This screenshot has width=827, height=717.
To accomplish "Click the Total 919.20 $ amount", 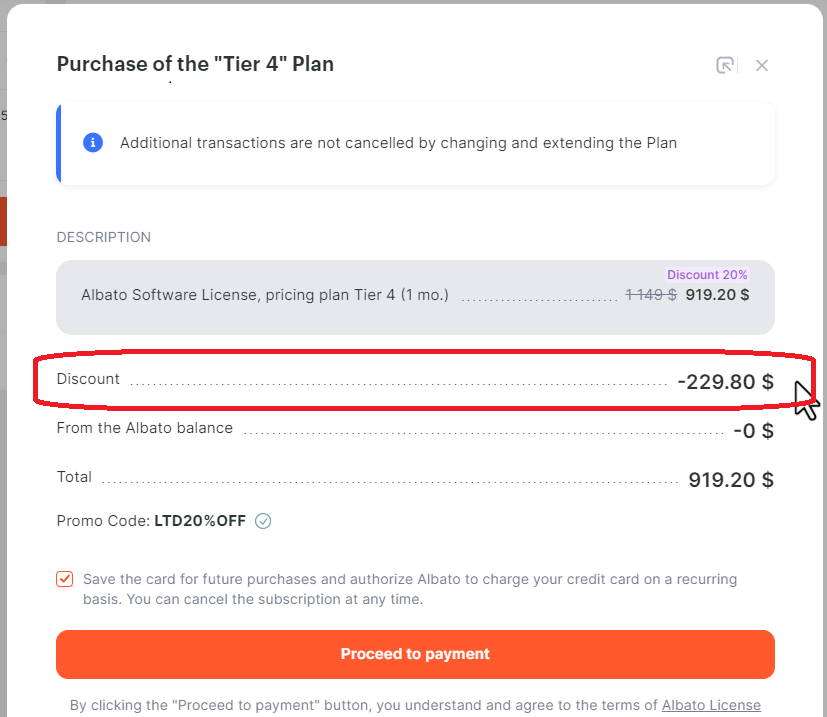I will (731, 480).
